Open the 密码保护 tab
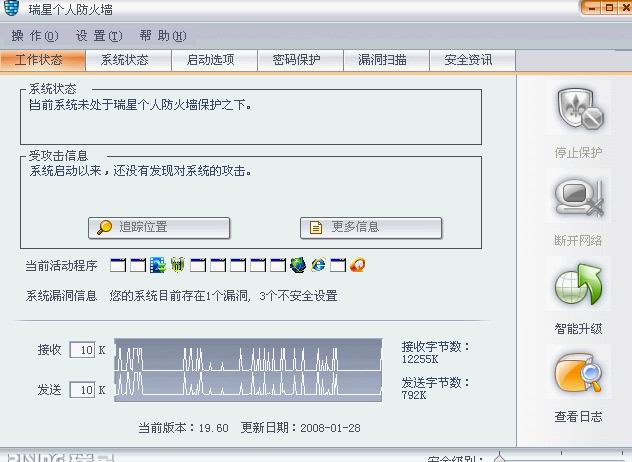The width and height of the screenshot is (632, 462). (300, 60)
